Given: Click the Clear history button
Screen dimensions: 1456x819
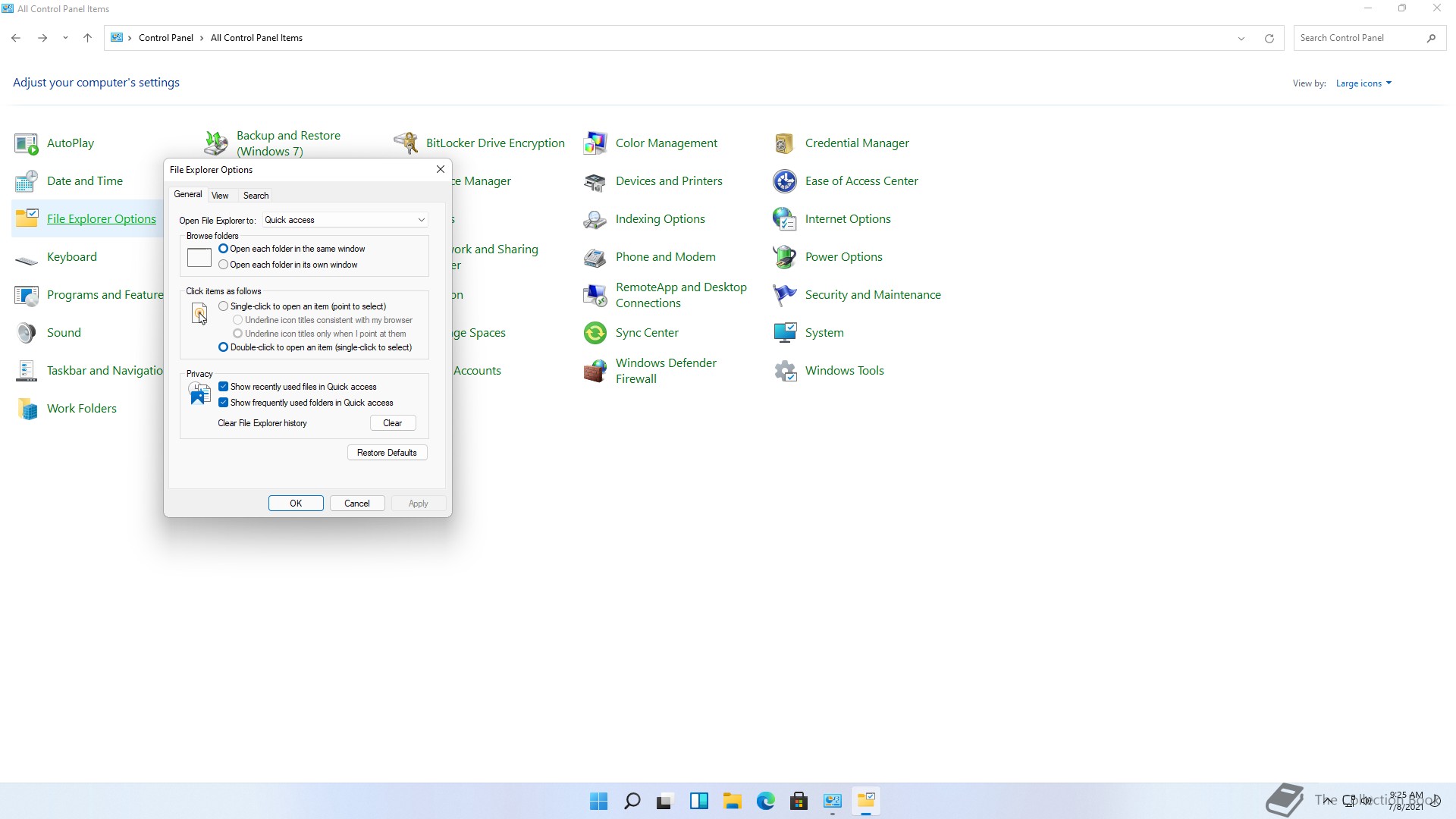Looking at the screenshot, I should 393,423.
